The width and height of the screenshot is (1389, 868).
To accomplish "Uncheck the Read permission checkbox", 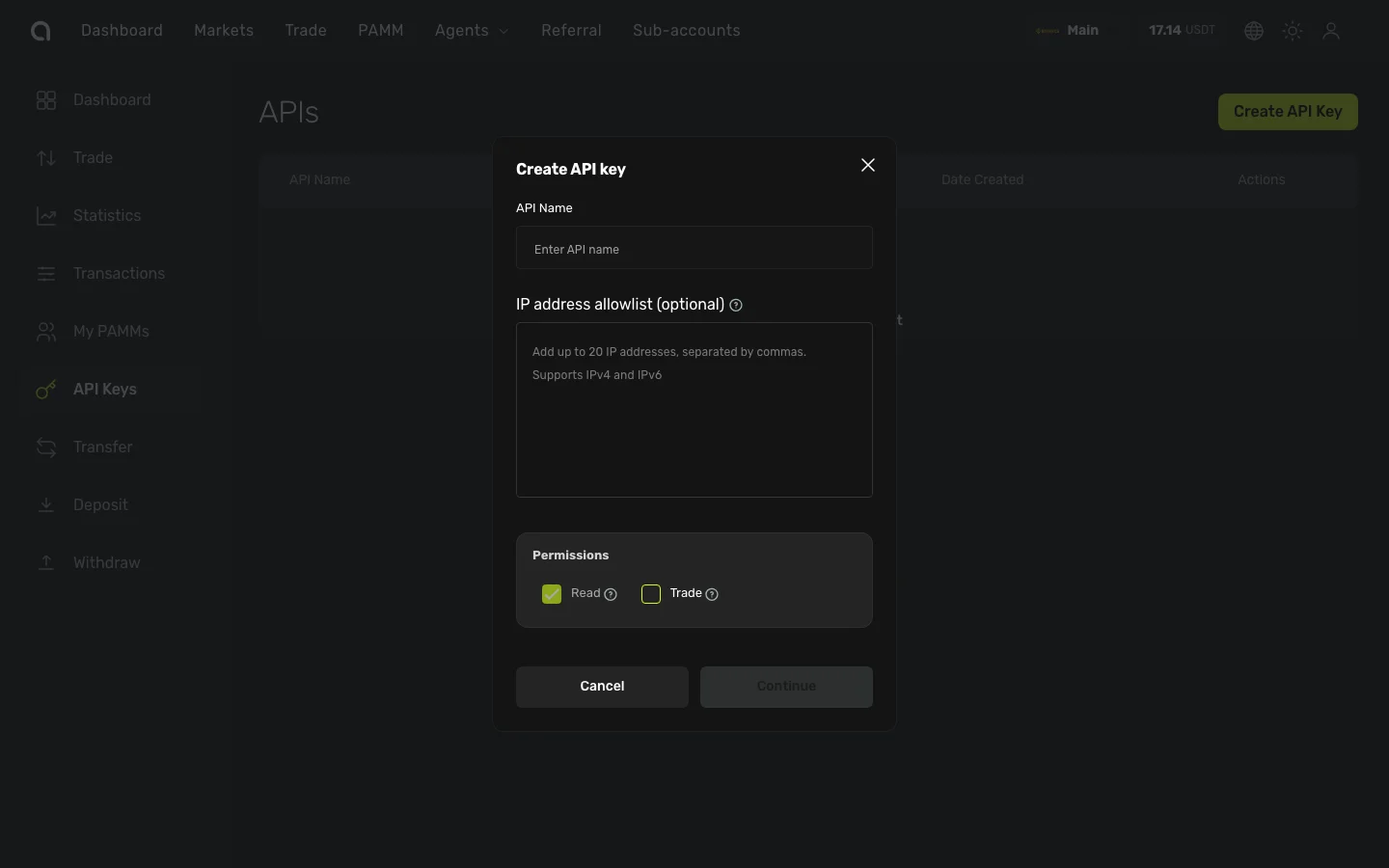I will (x=551, y=594).
